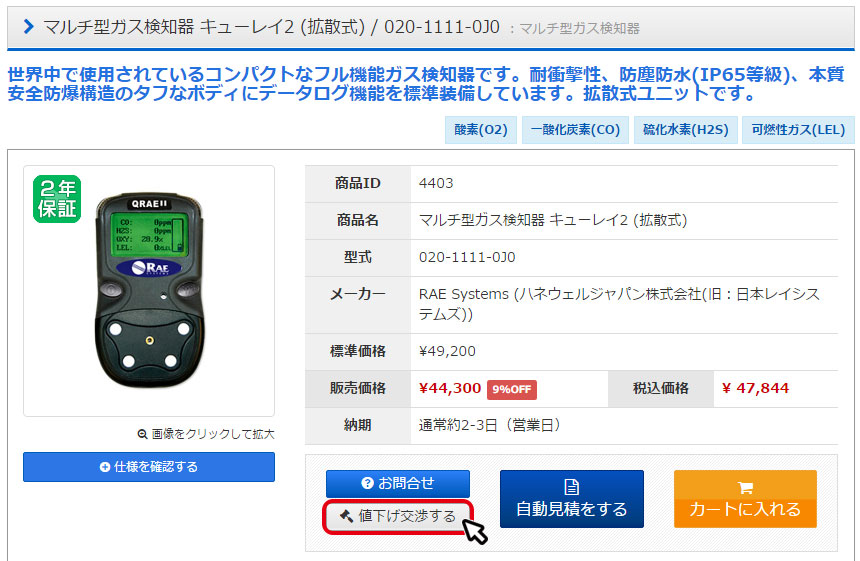Screen dimensions: 860x561
Task: Open the QRAE II product photo
Action: (149, 291)
